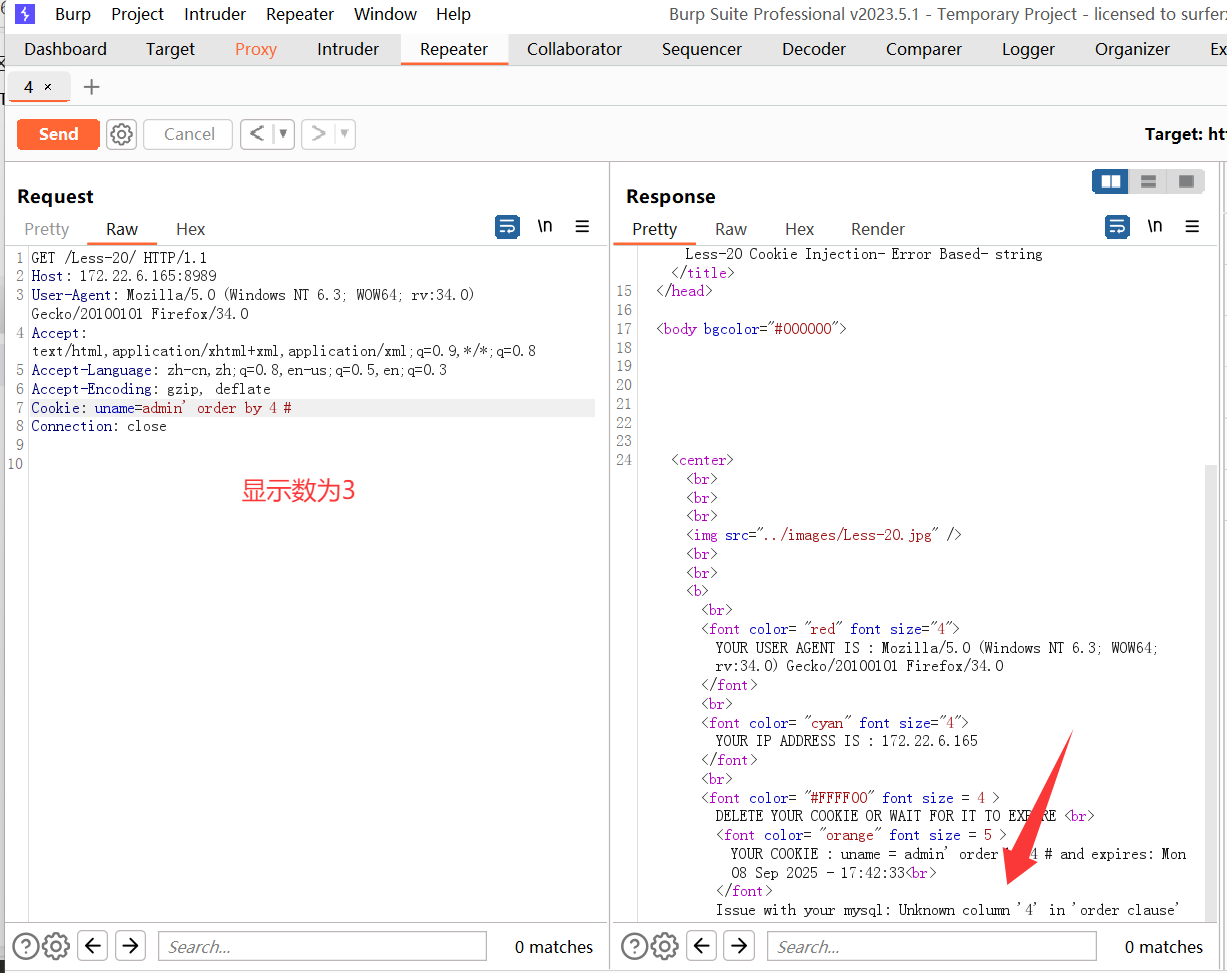
Task: Open the Response viewer hamburger menu
Action: 1192,227
